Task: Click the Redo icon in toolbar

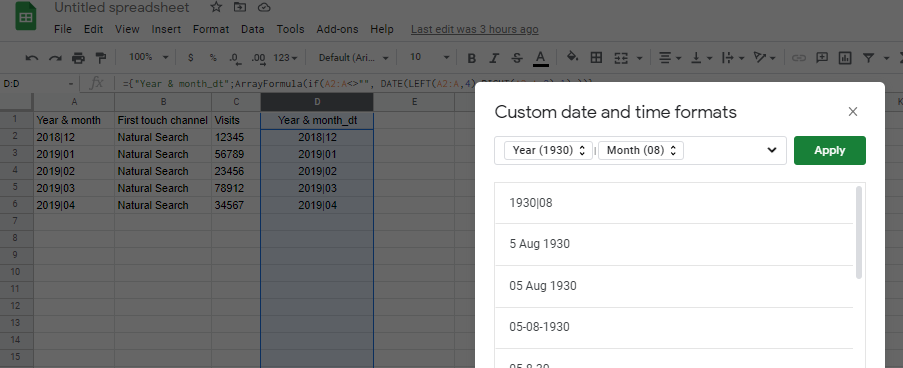Action: 55,58
